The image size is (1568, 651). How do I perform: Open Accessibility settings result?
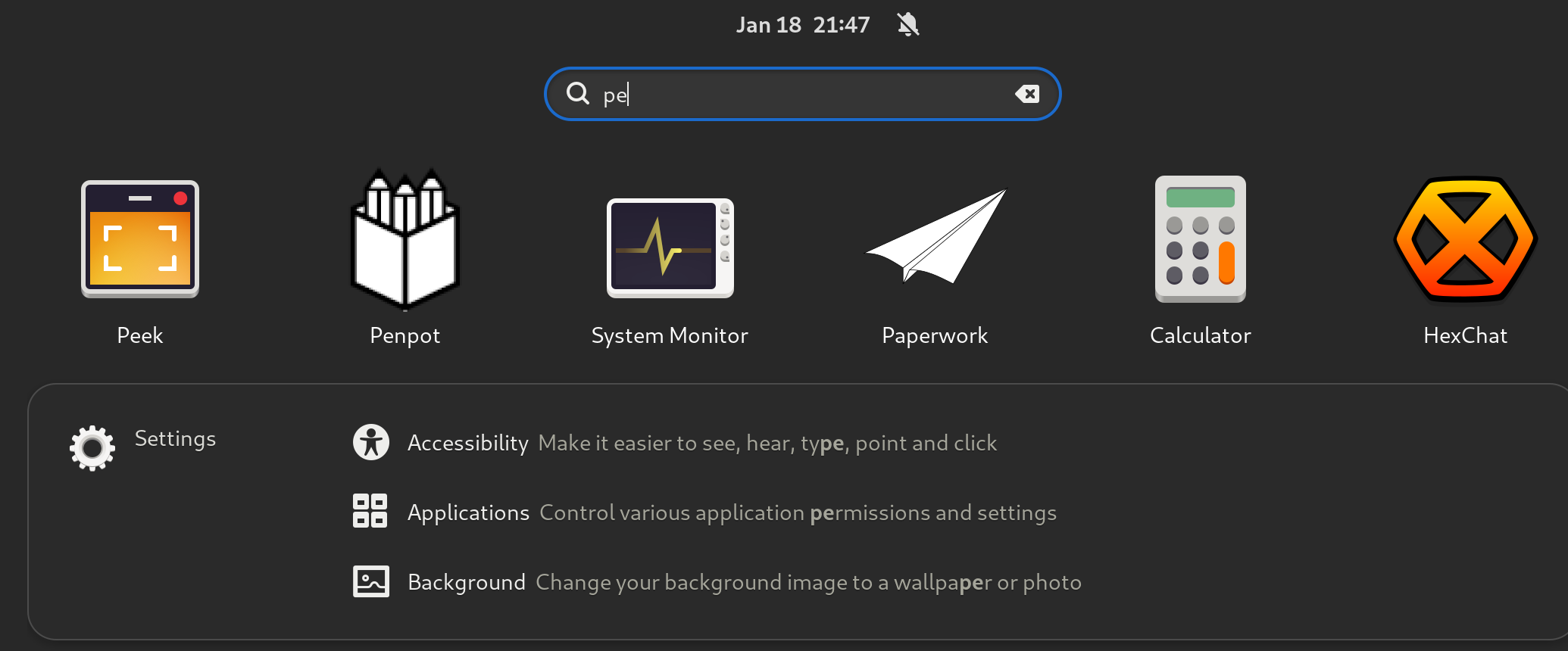coord(675,443)
